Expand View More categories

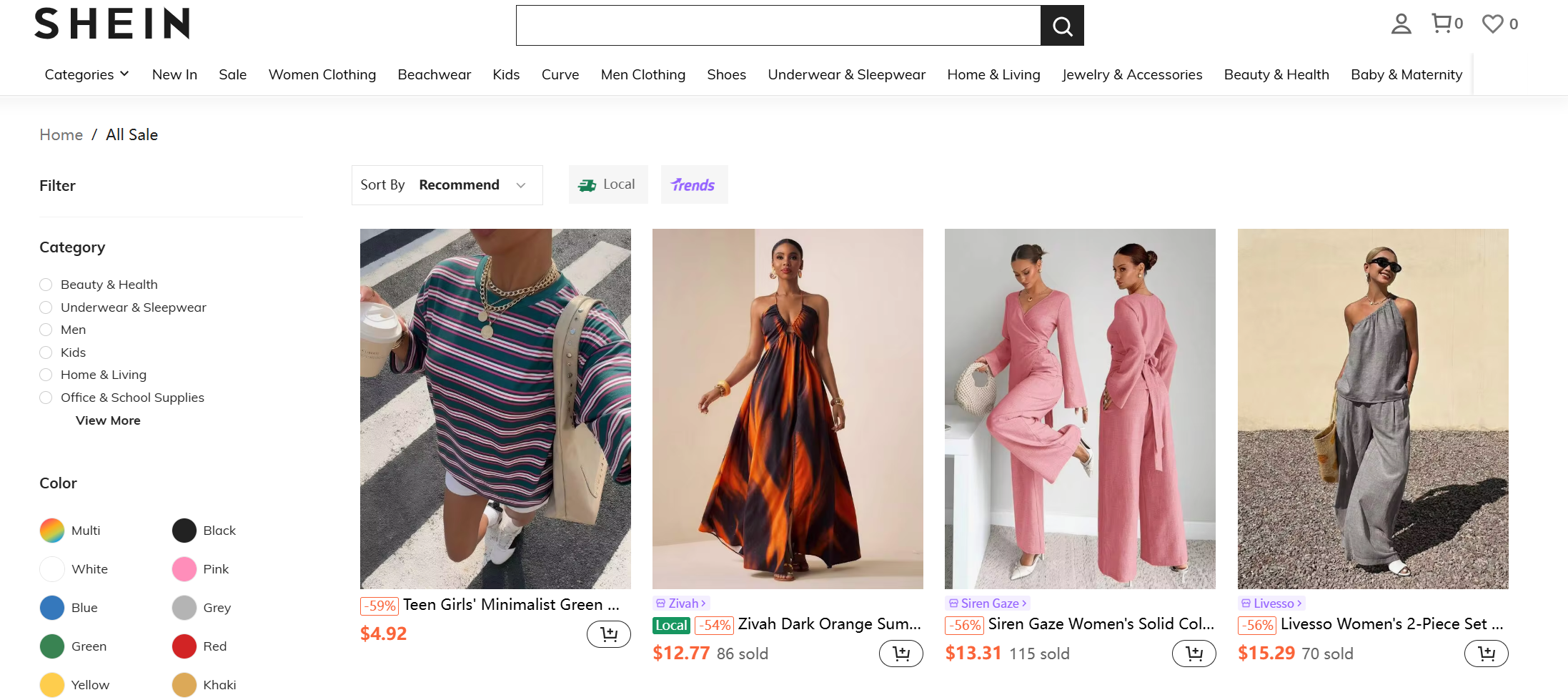click(x=108, y=420)
